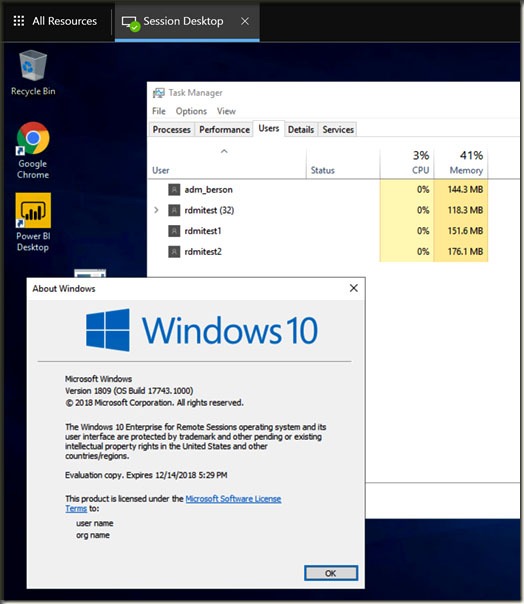
Task: Click the 'user name' licensee text
Action: (x=95, y=523)
